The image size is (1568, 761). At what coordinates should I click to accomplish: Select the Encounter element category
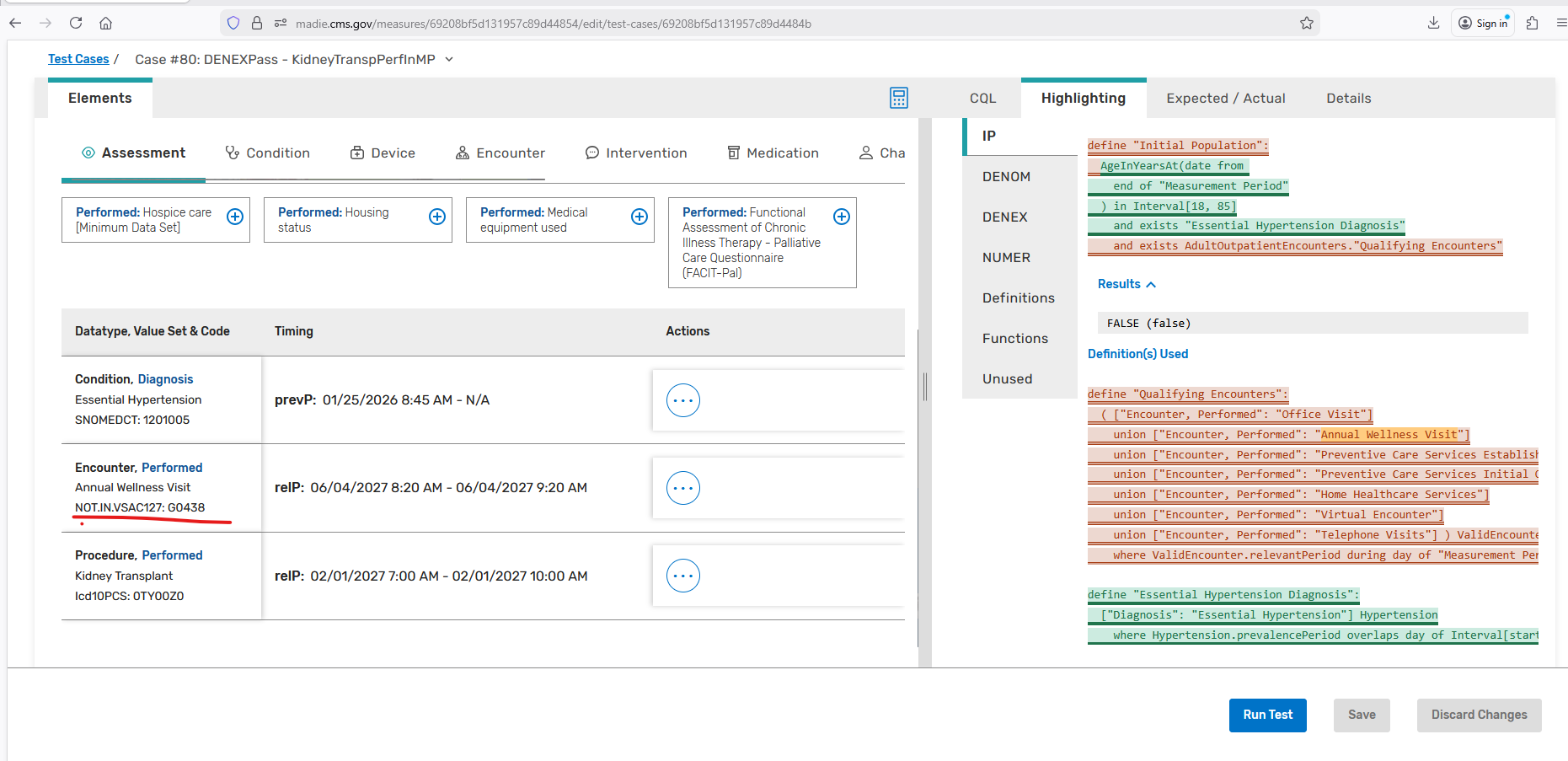pyautogui.click(x=500, y=153)
